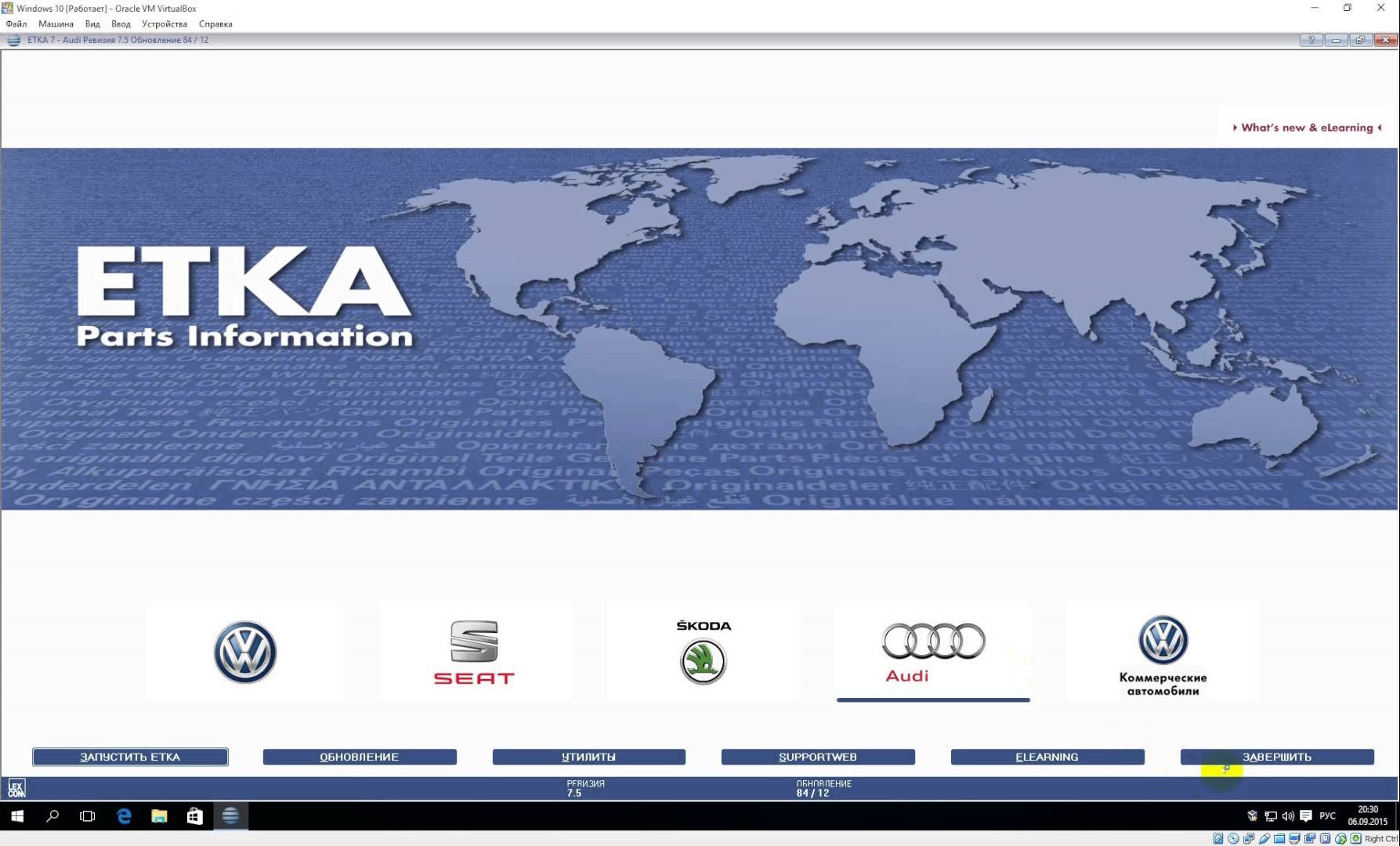Open the volume speaker tray icon
Screen dimensions: 1400x846
(x=1288, y=816)
